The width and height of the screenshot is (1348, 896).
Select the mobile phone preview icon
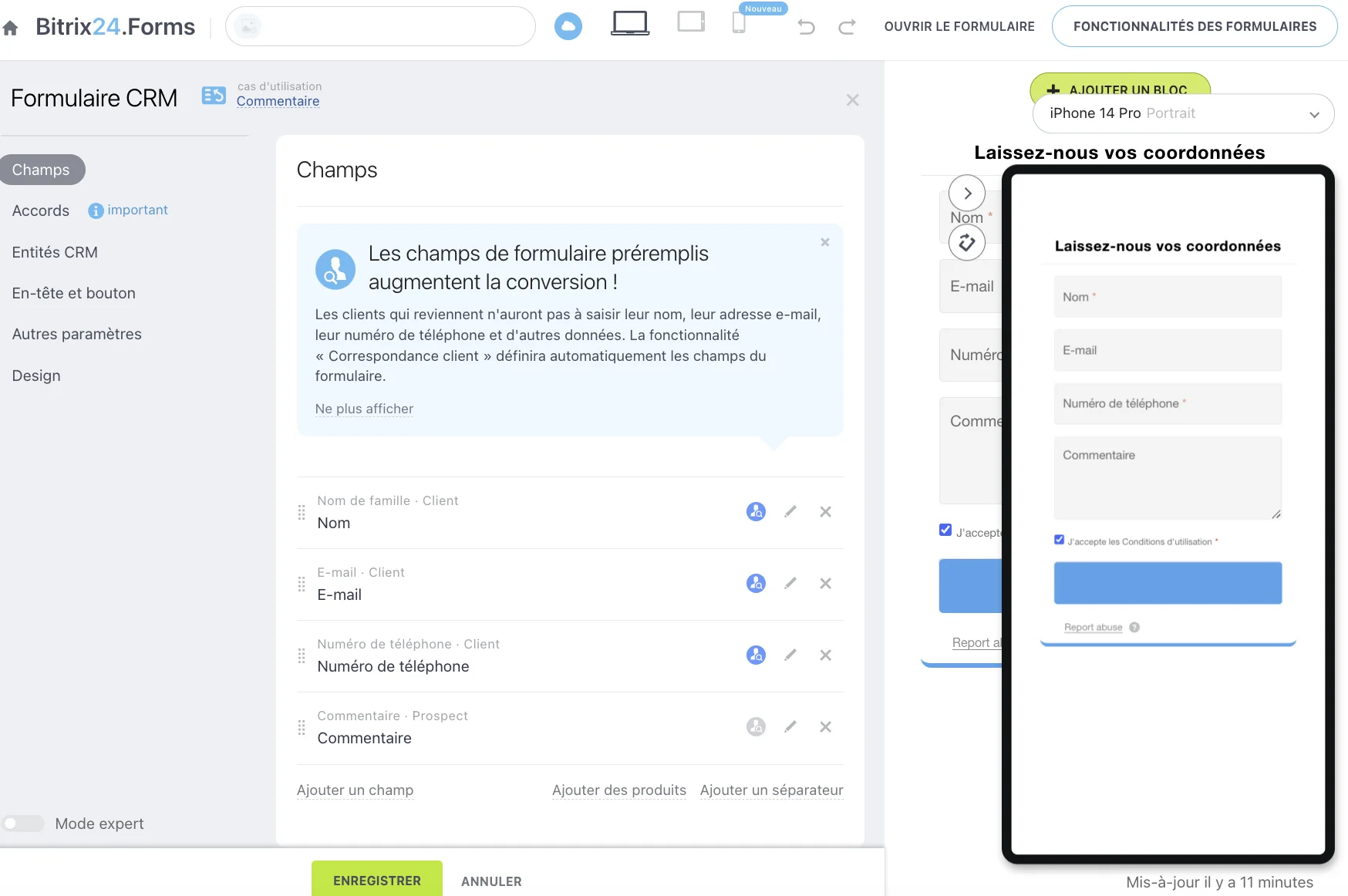pyautogui.click(x=739, y=23)
